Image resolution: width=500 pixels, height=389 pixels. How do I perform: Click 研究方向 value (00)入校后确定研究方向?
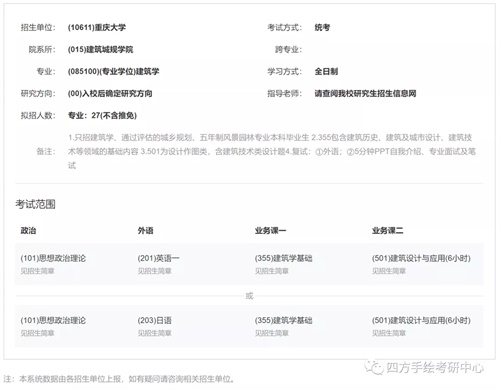[x=110, y=93]
